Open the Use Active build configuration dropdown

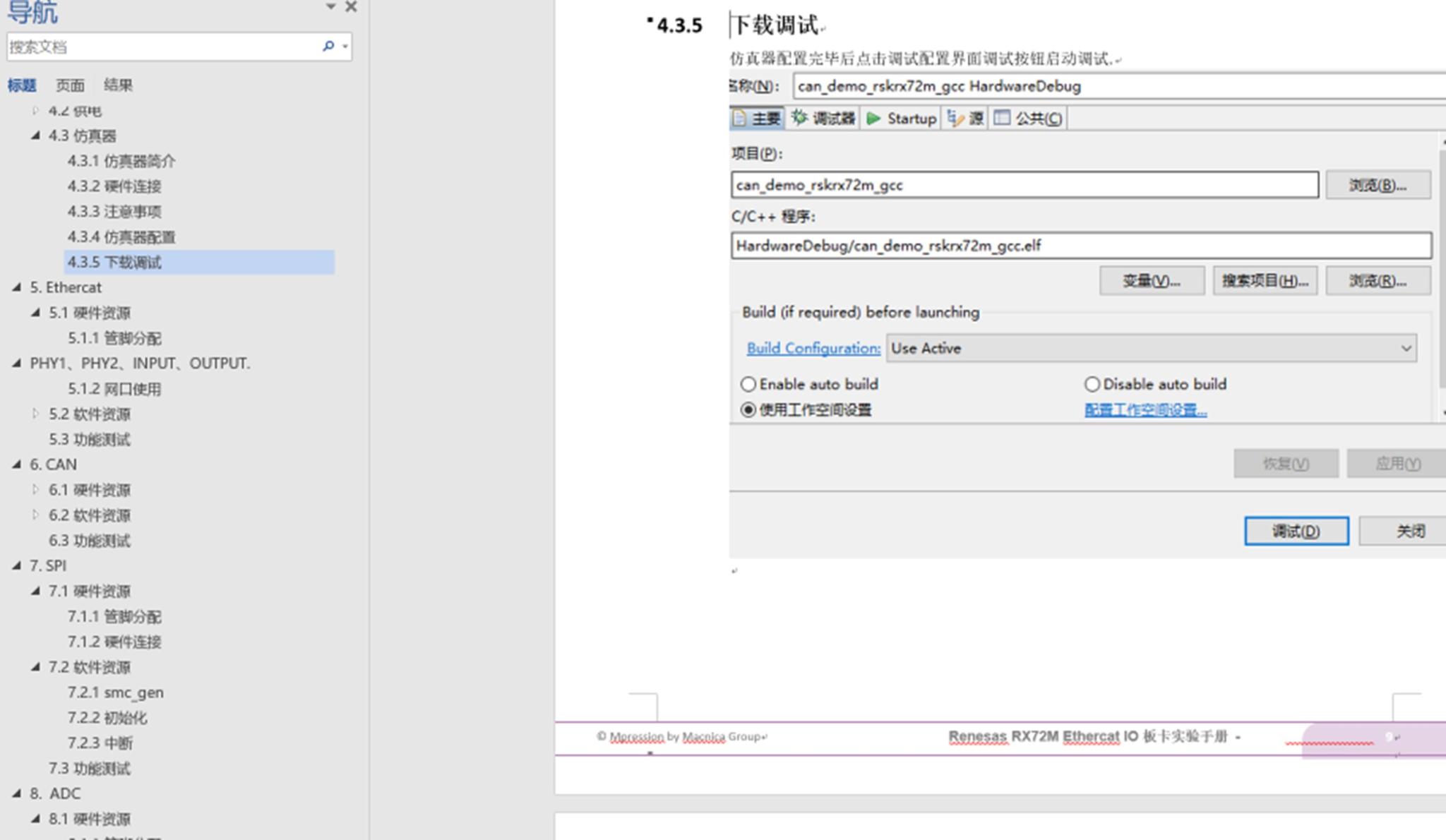(x=1152, y=348)
